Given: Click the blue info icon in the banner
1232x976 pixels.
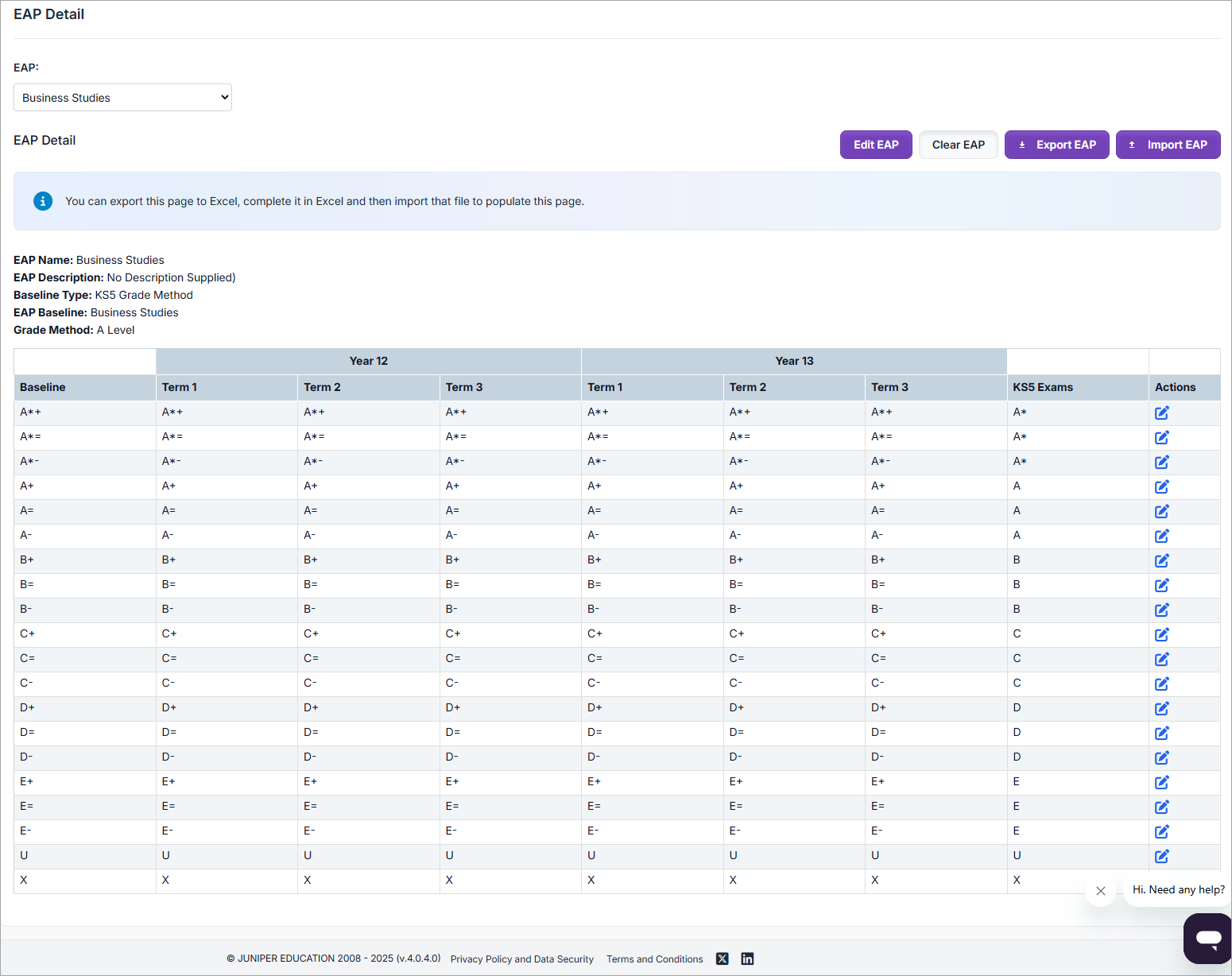Looking at the screenshot, I should (x=43, y=201).
